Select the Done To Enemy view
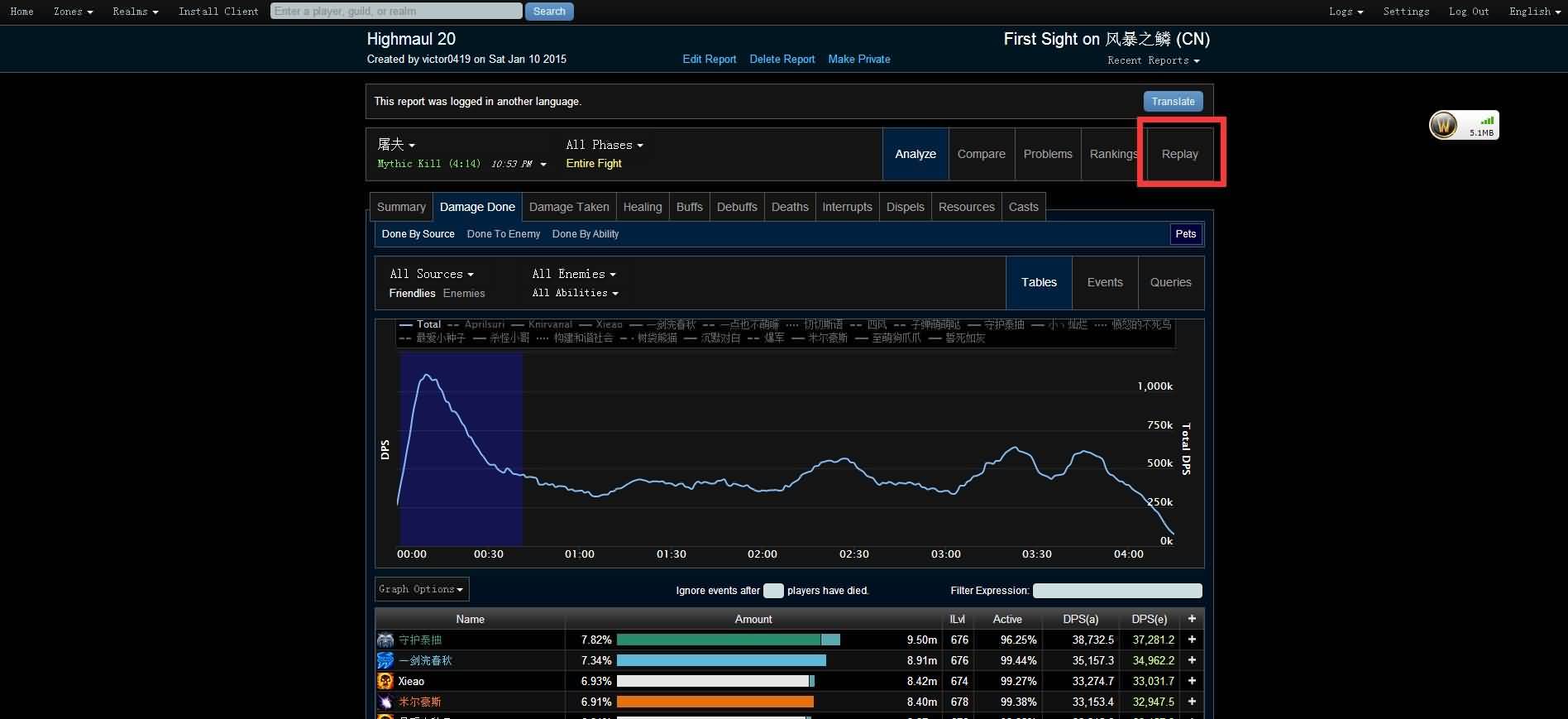The height and width of the screenshot is (719, 1568). tap(504, 234)
